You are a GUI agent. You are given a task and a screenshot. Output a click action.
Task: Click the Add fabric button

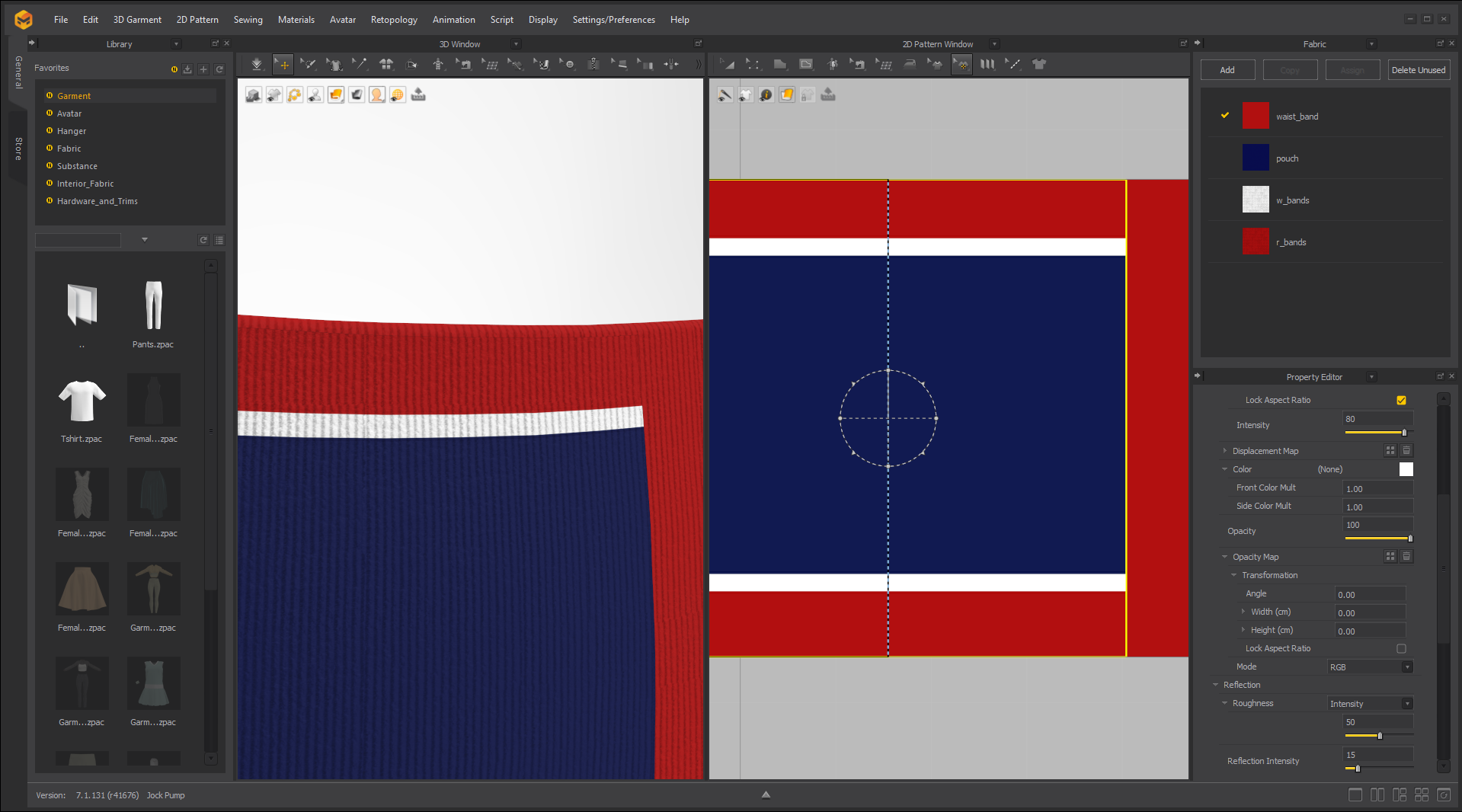1227,70
